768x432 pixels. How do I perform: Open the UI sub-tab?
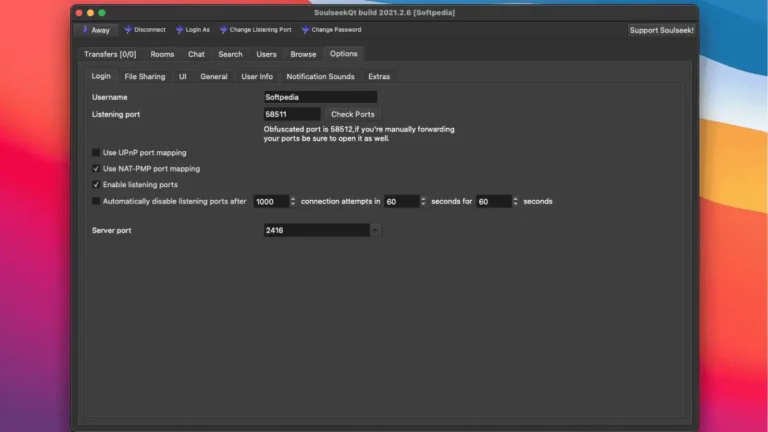click(x=183, y=76)
